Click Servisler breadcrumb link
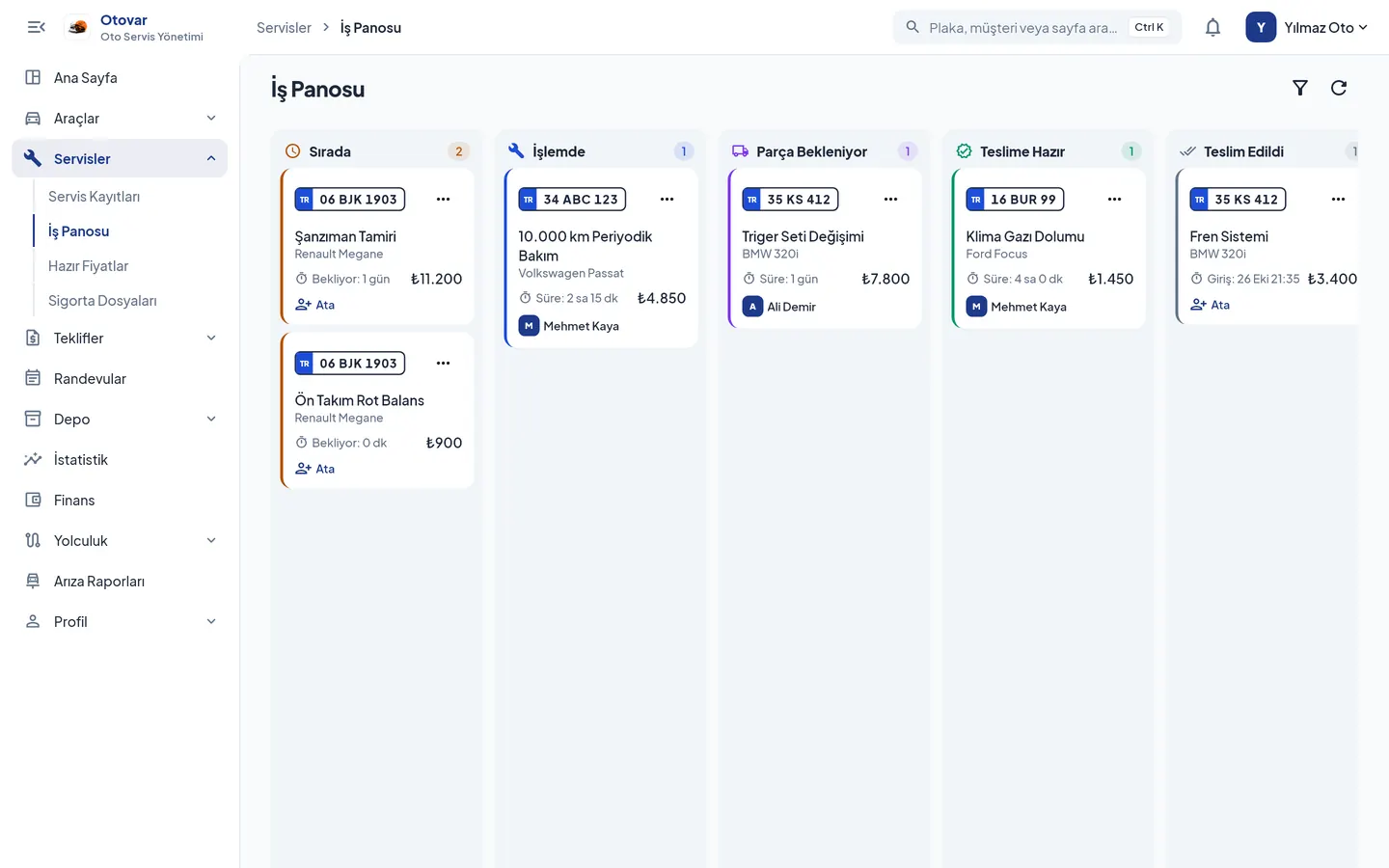The height and width of the screenshot is (868, 1389). [284, 27]
